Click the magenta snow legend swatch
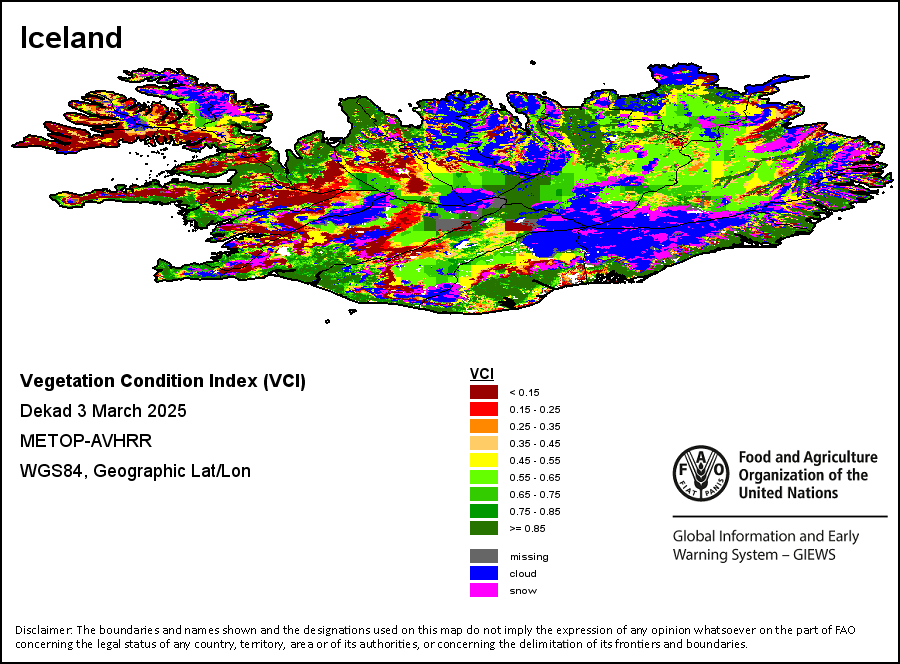The width and height of the screenshot is (900, 664). click(x=484, y=590)
